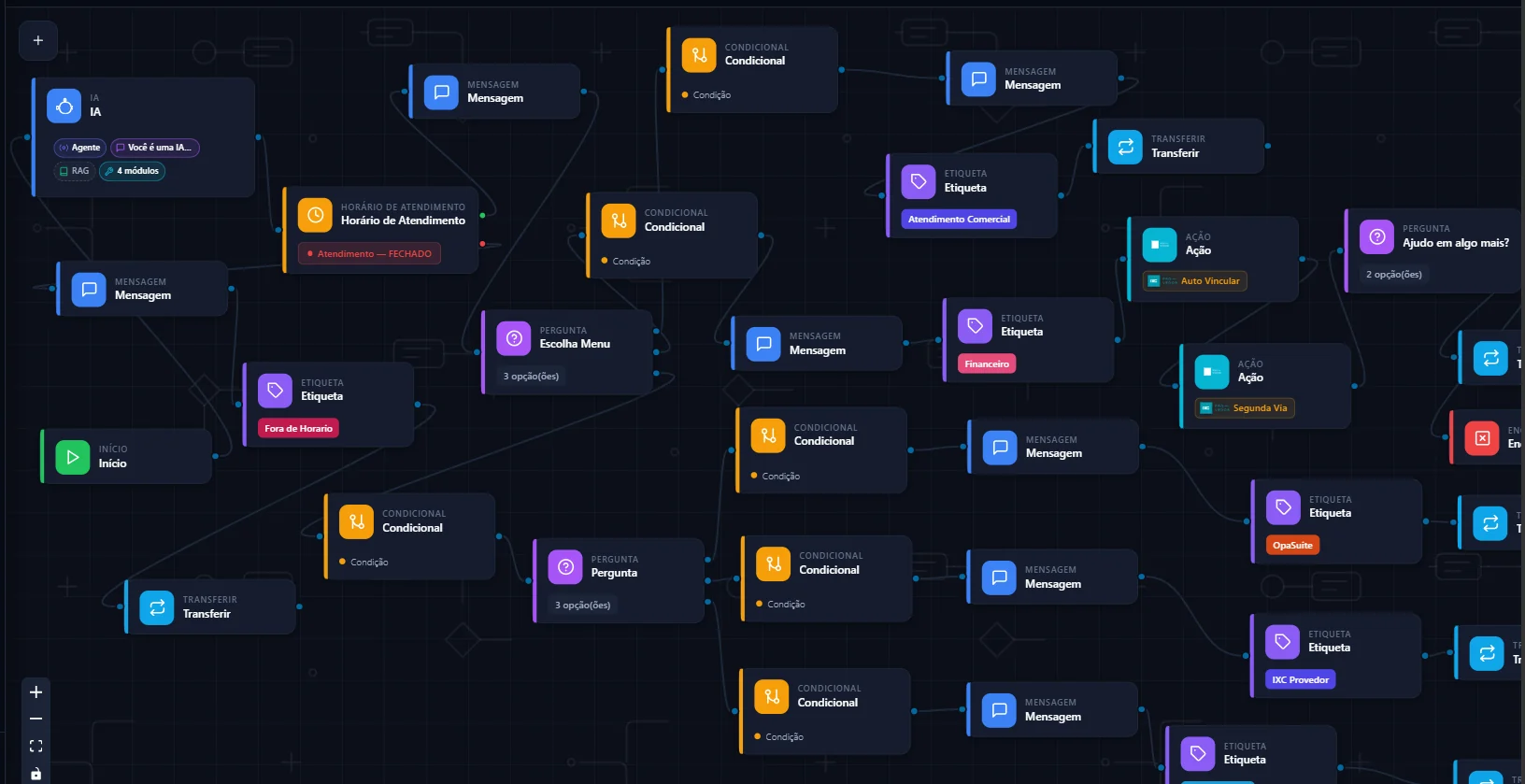Viewport: 1525px width, 784px height.
Task: Click the red "Fora de Horario" label
Action: coord(298,429)
